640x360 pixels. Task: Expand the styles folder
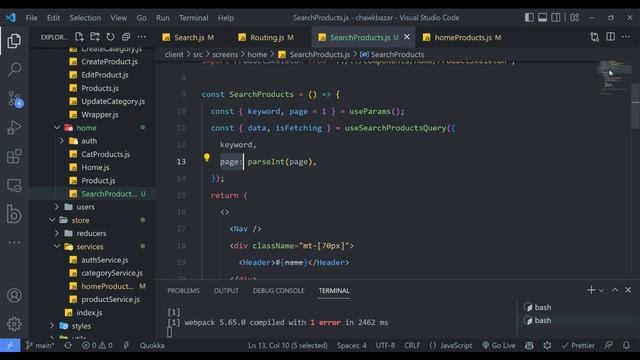[52, 326]
